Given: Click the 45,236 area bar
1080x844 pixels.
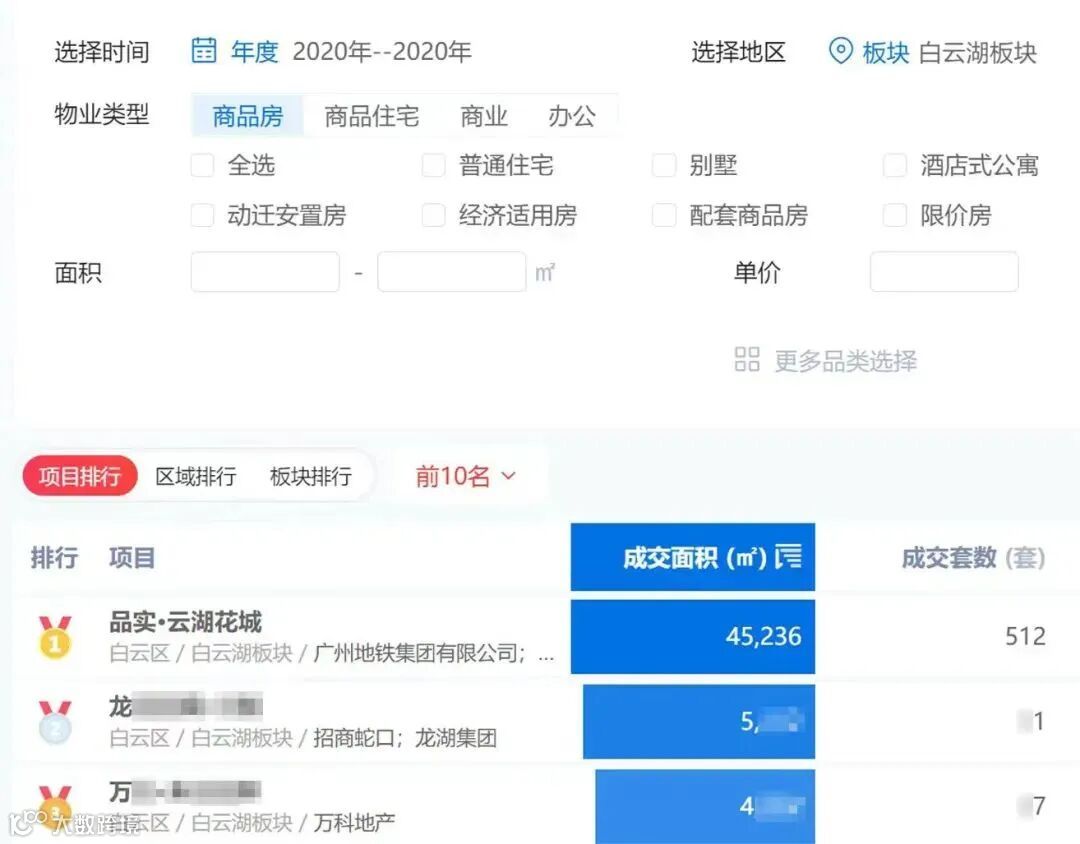Looking at the screenshot, I should click(693, 636).
